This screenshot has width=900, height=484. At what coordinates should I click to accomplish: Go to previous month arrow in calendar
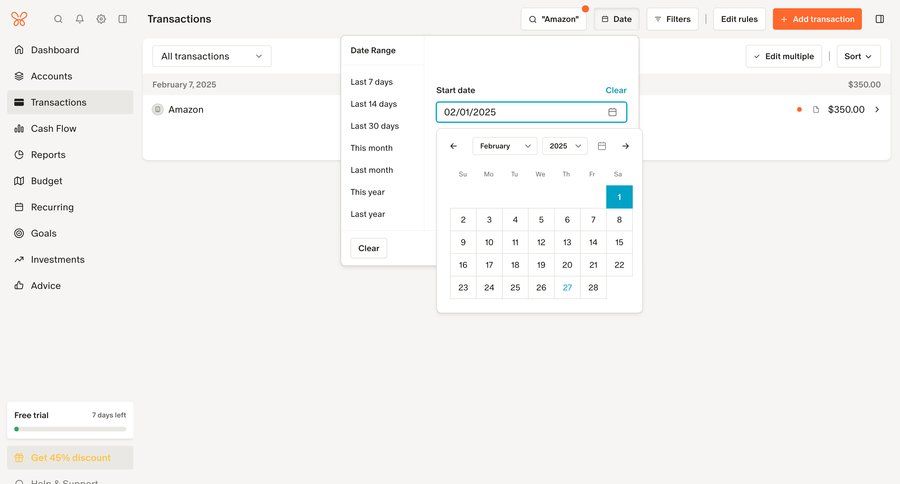(x=453, y=146)
